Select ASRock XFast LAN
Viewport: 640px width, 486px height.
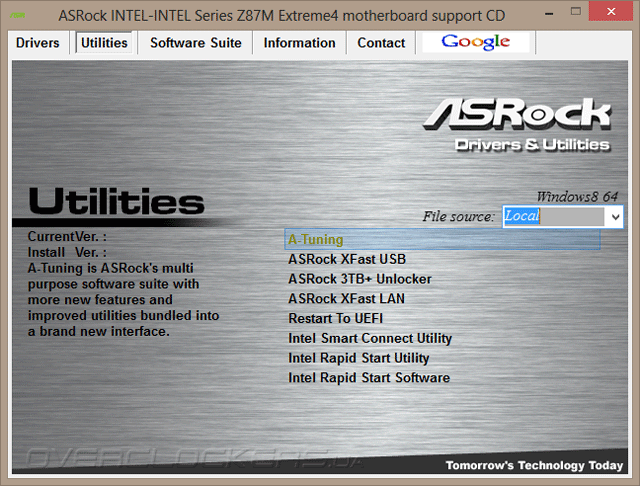[346, 299]
